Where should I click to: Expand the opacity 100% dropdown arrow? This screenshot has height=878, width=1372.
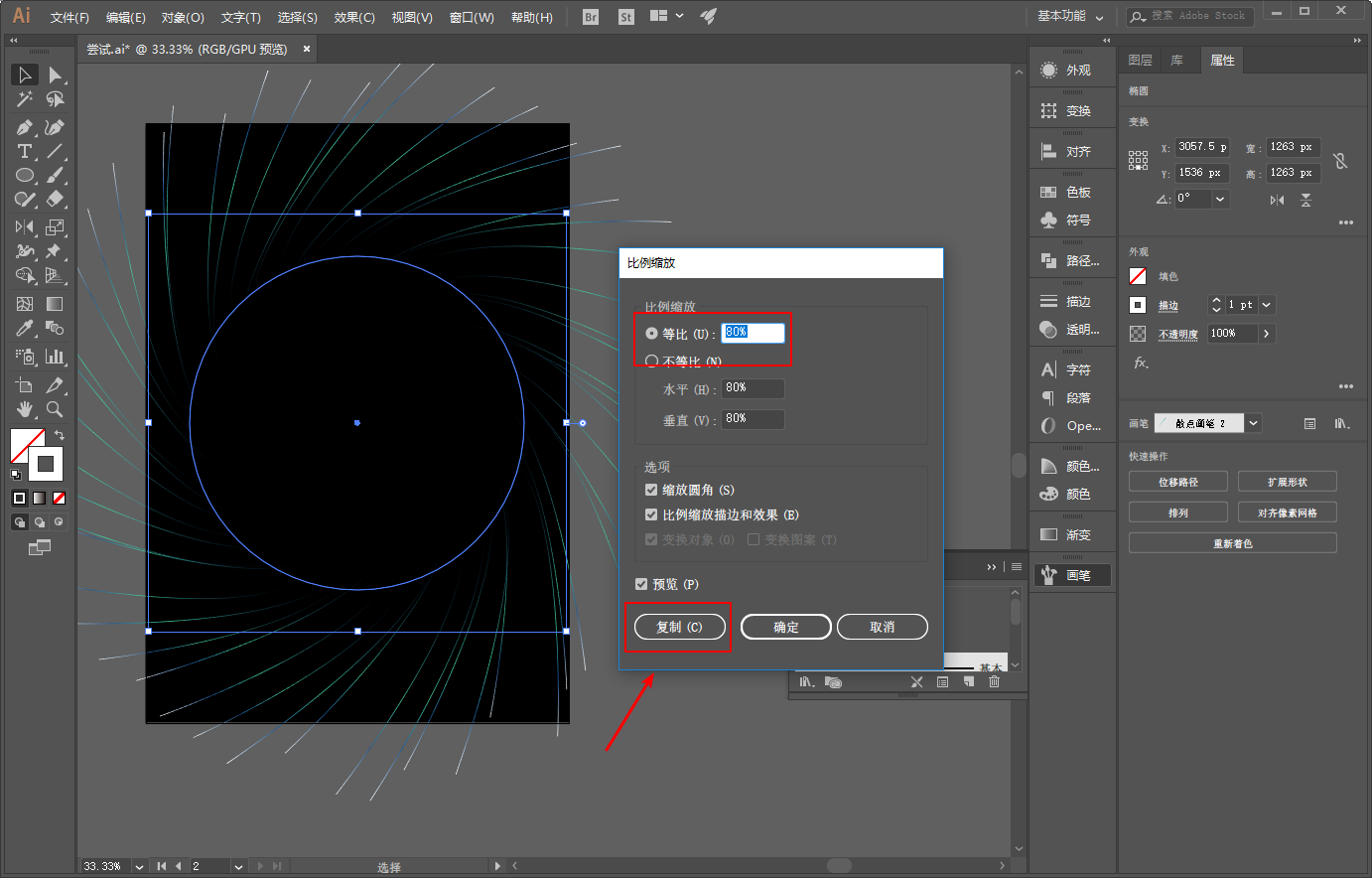pos(1267,334)
